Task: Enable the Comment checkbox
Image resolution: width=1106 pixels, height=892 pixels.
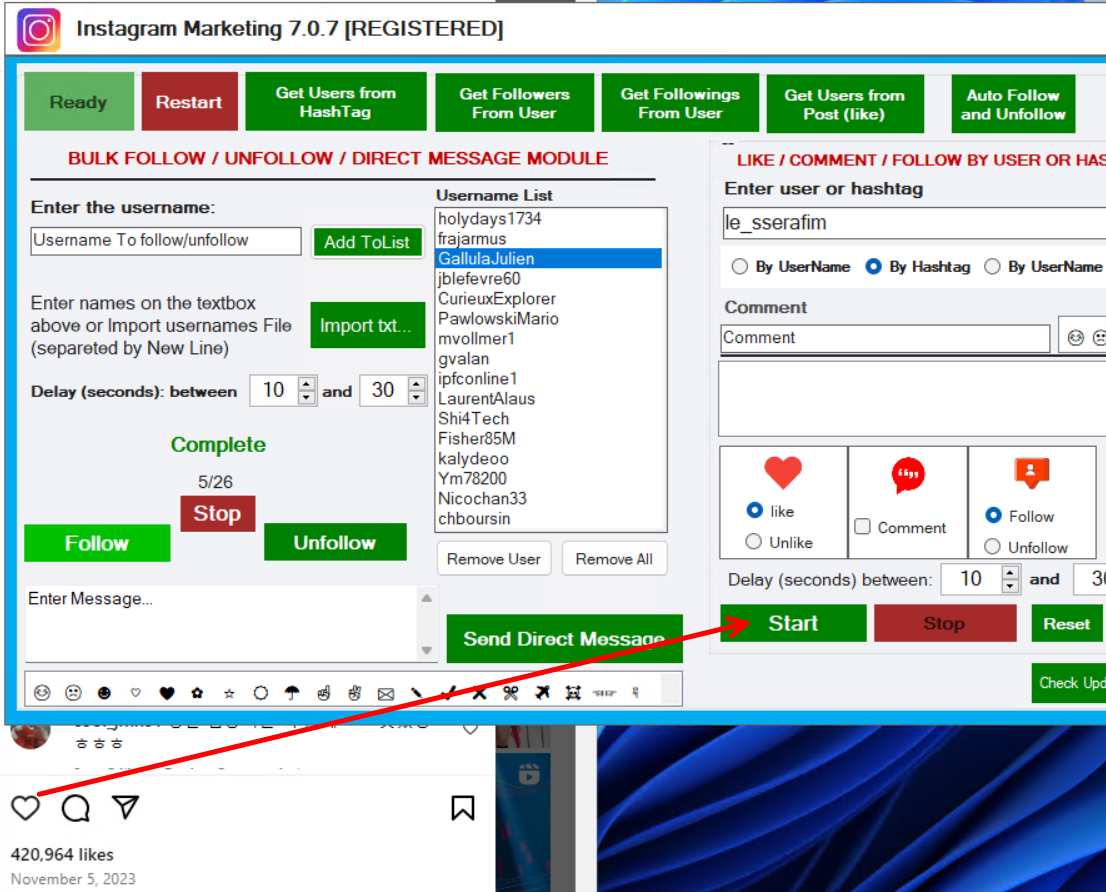Action: click(x=862, y=527)
